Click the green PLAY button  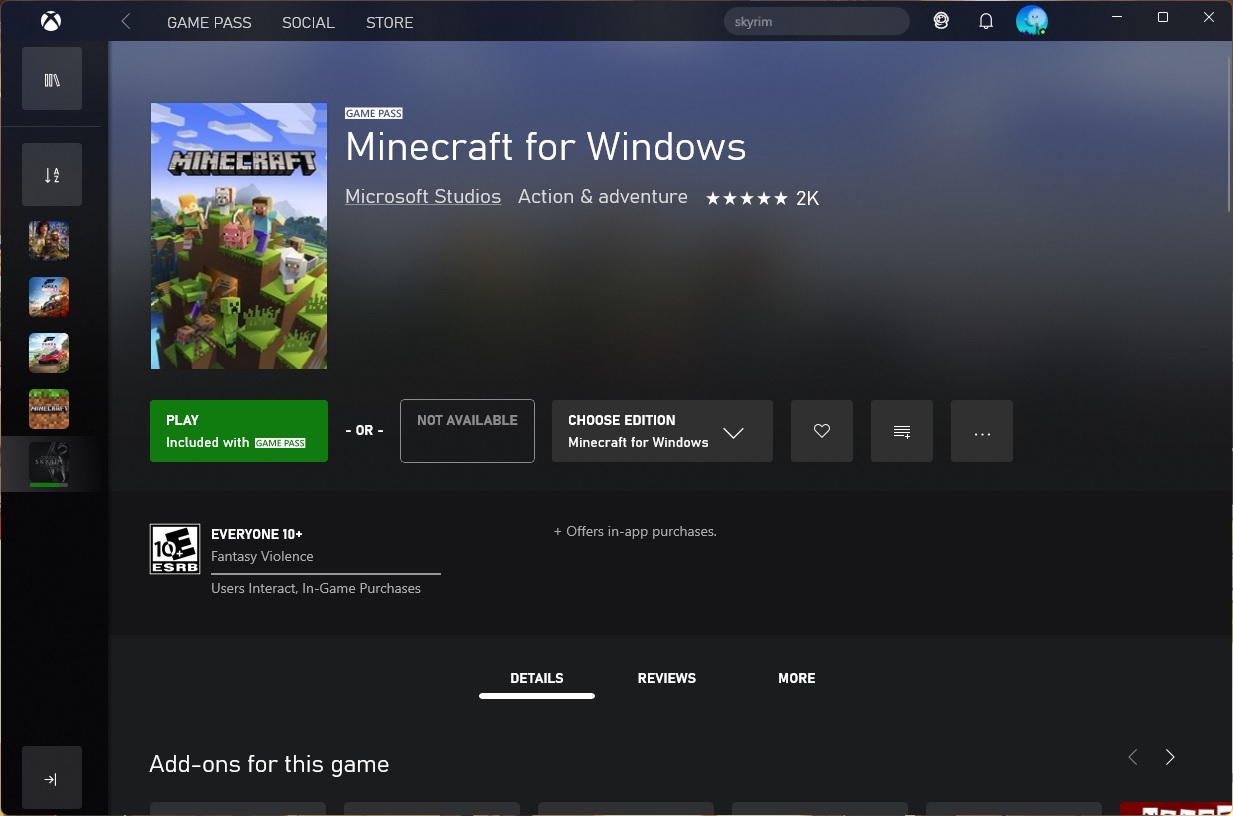pos(239,431)
